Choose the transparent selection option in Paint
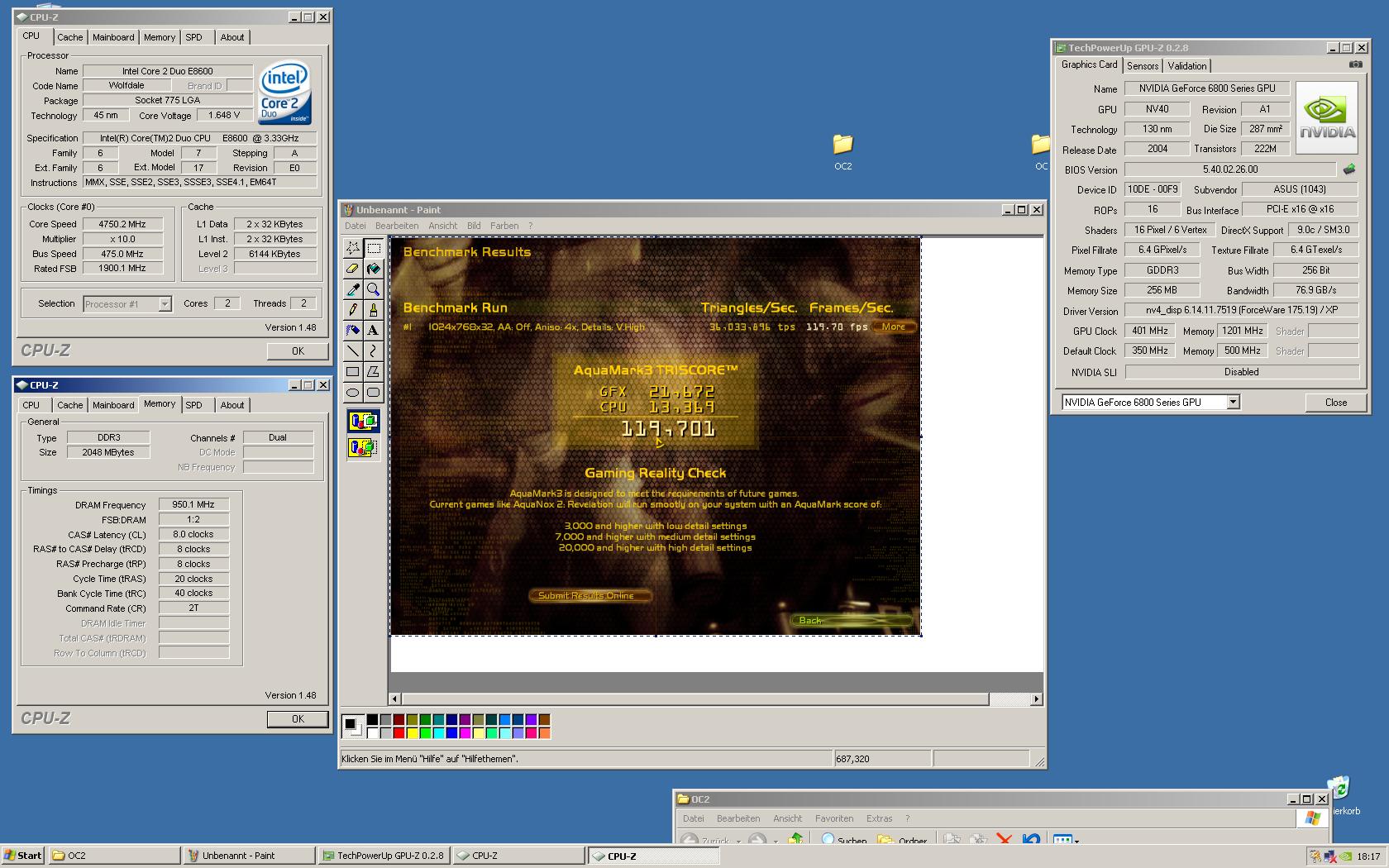This screenshot has width=1389, height=868. (x=363, y=448)
